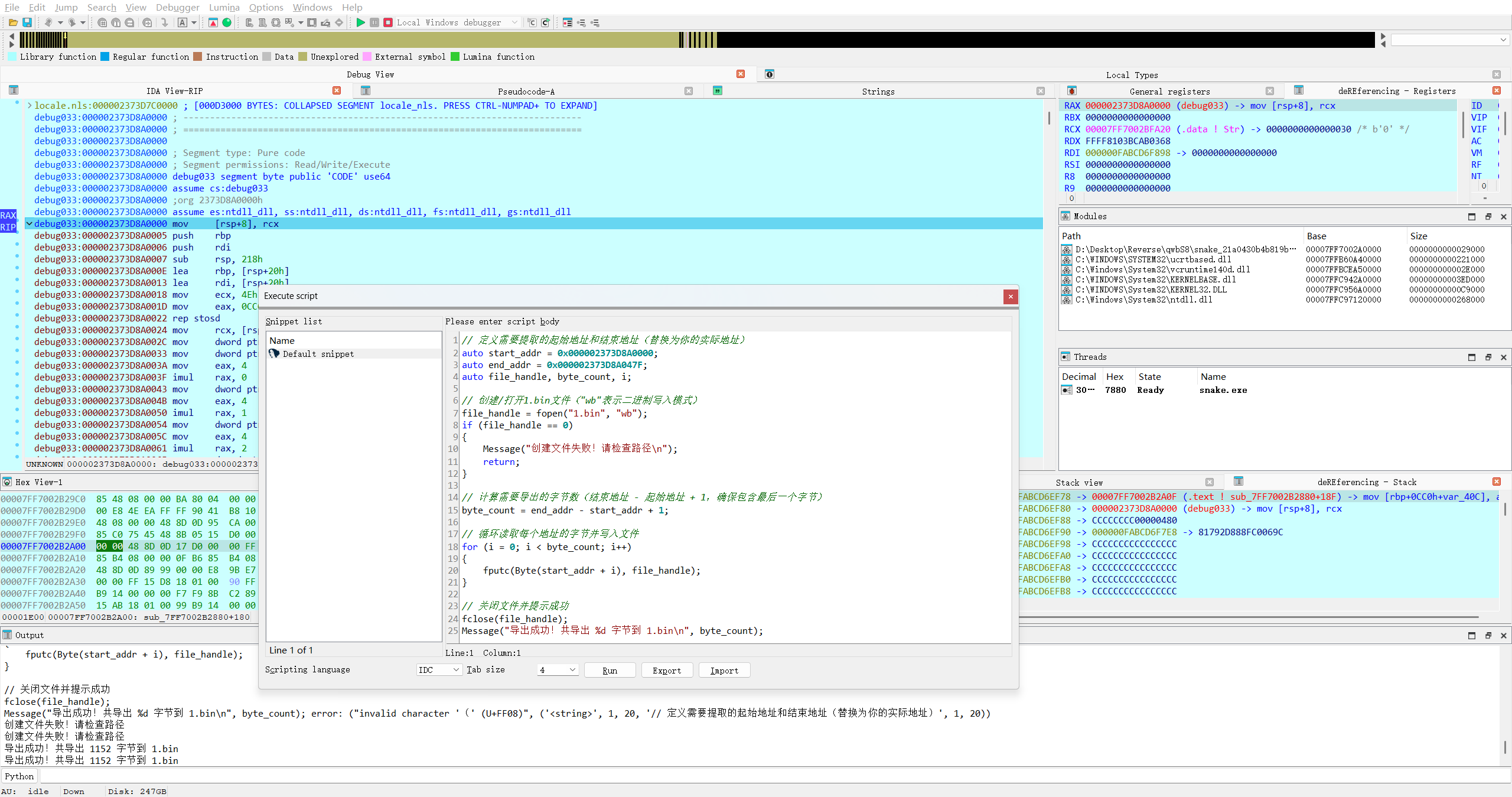1512x797 pixels.
Task: Click the green circle toolbar icon
Action: (227, 22)
